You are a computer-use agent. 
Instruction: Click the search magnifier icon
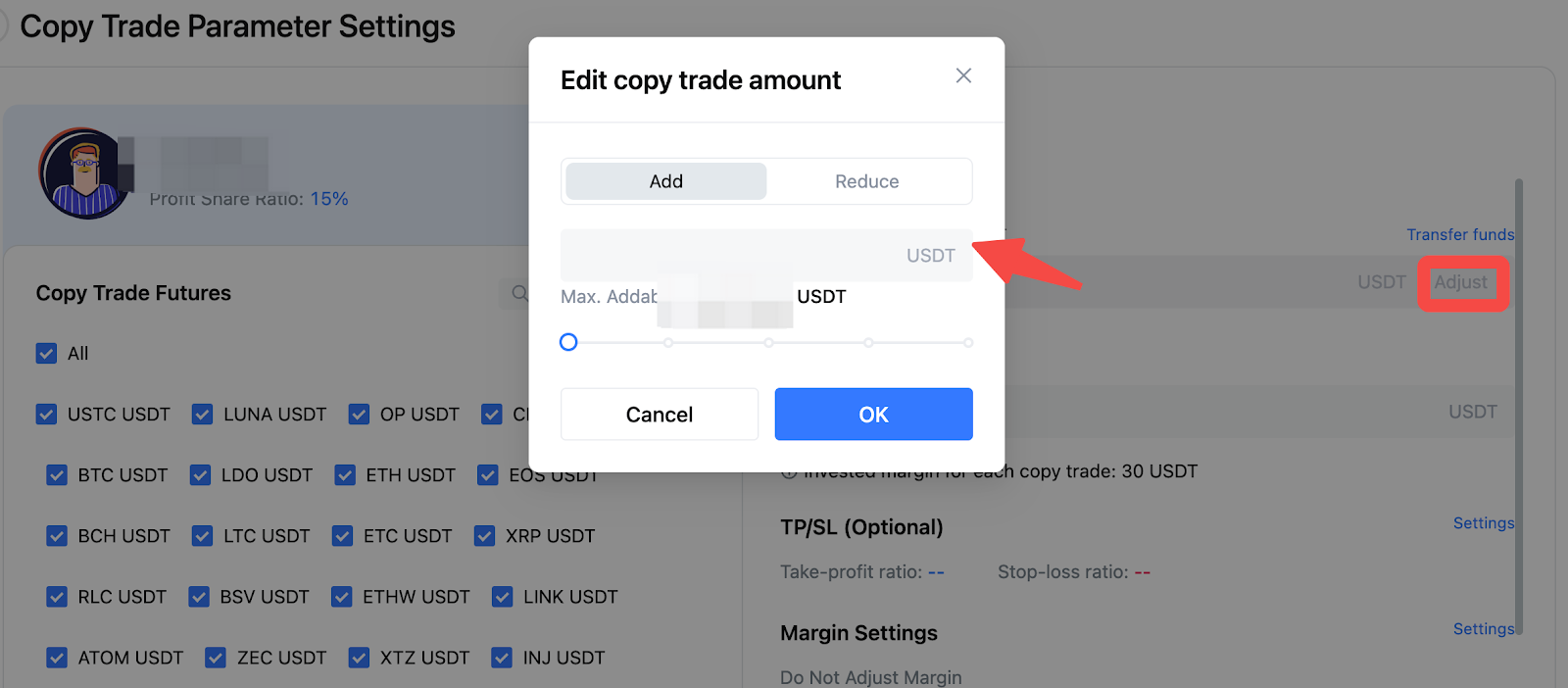(x=519, y=293)
